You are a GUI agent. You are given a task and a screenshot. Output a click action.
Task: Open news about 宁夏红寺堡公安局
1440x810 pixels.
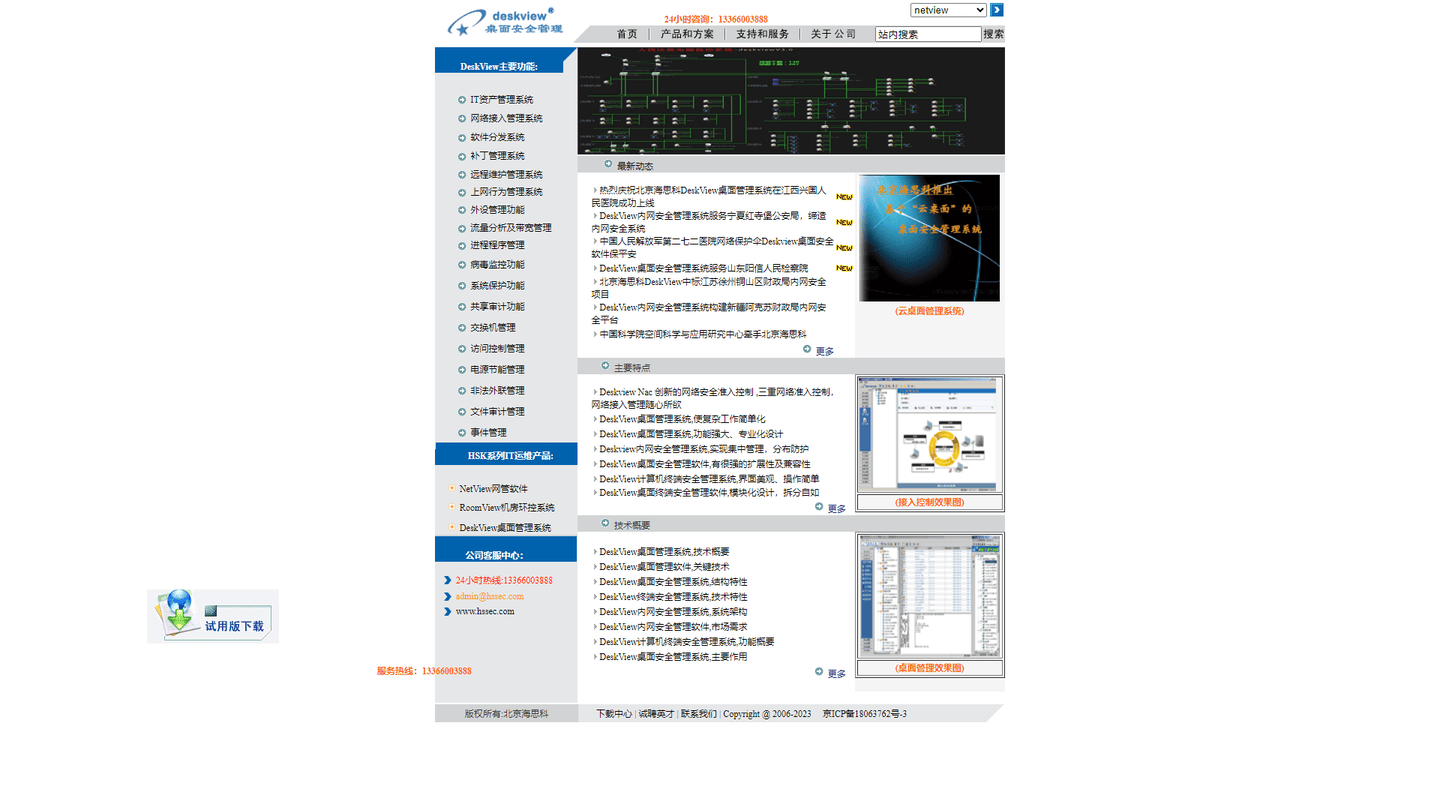709,222
